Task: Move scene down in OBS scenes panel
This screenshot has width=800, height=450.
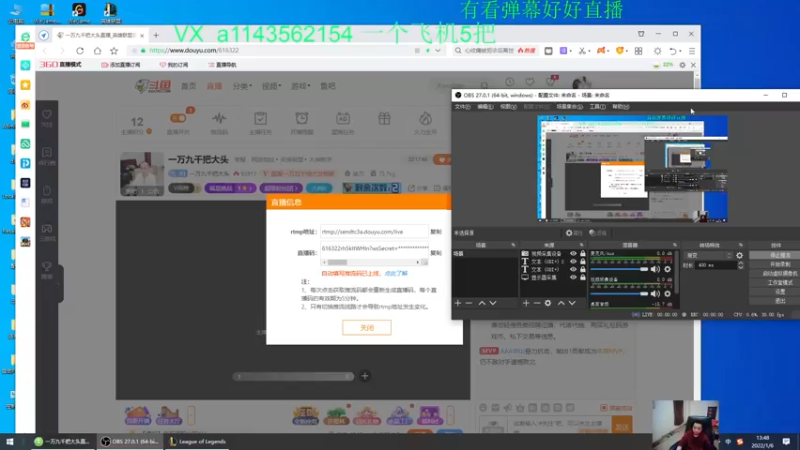Action: 493,303
